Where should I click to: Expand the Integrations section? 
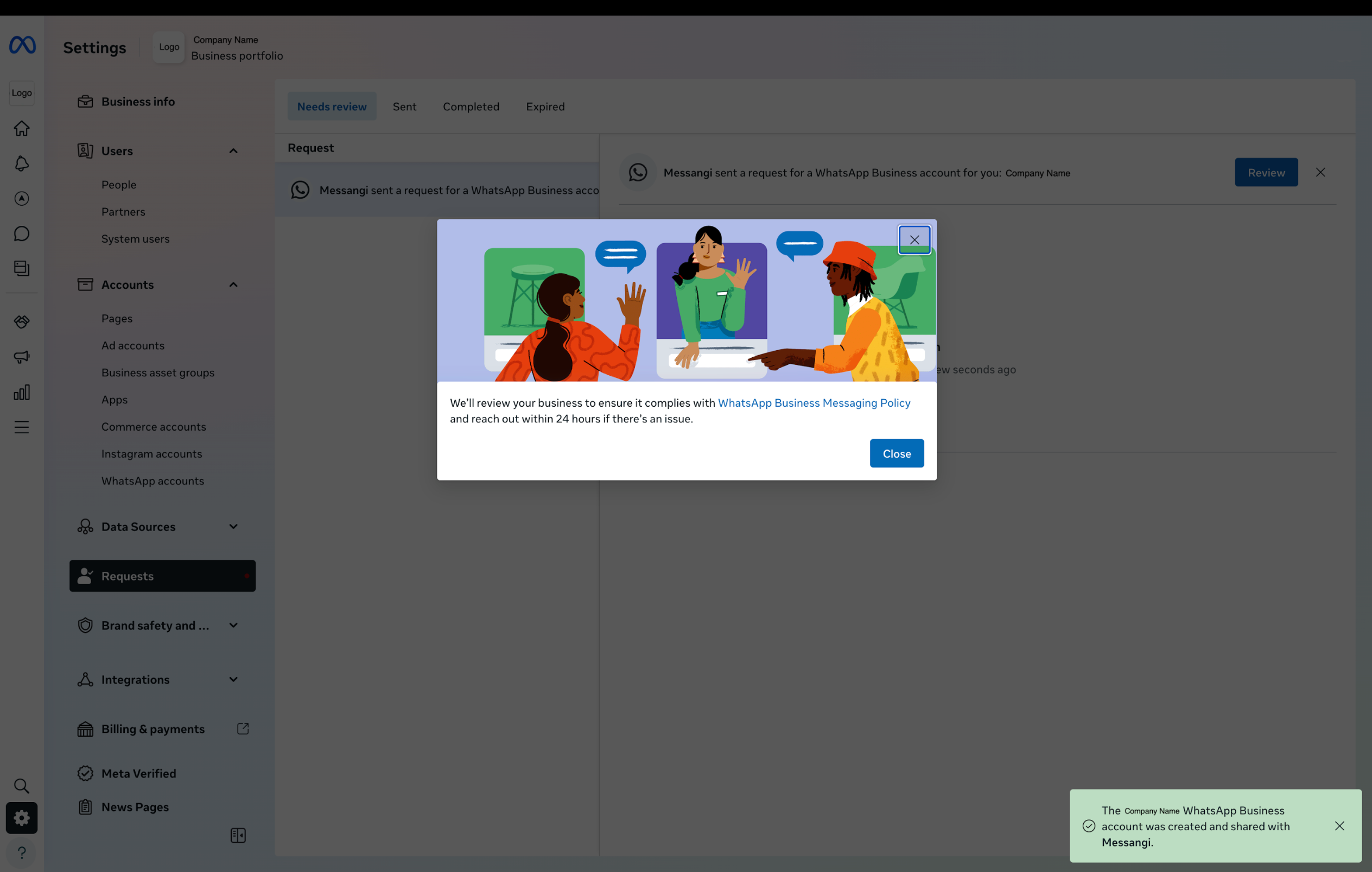(233, 679)
